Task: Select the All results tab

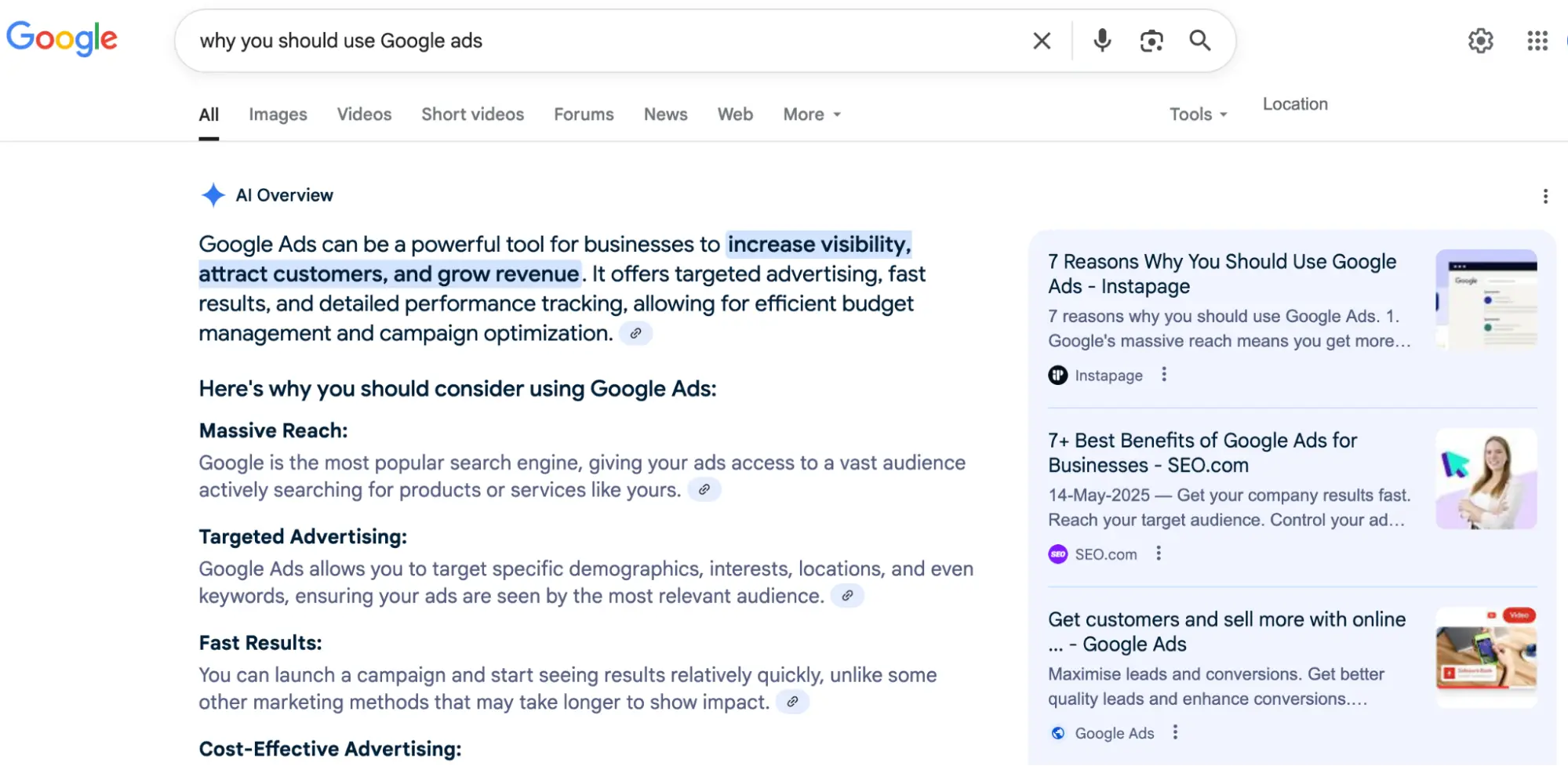Action: pyautogui.click(x=209, y=114)
